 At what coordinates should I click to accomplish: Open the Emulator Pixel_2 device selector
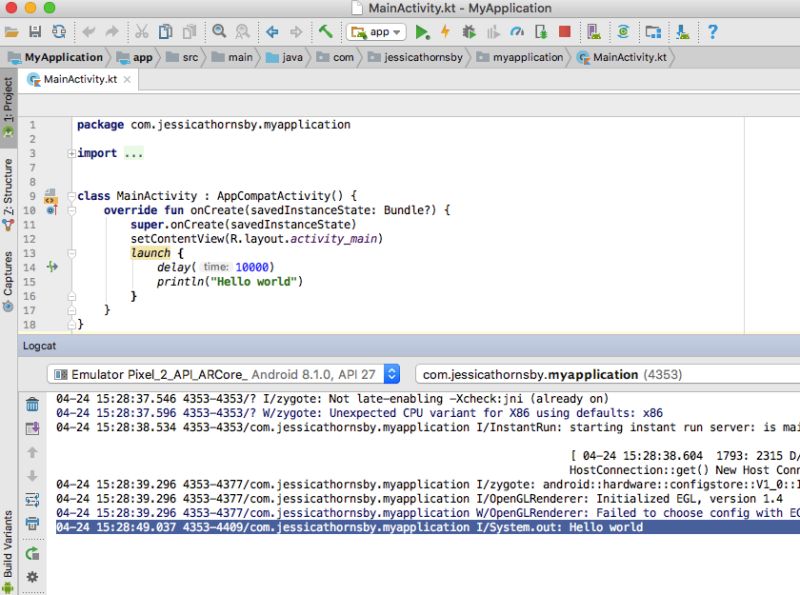[225, 374]
